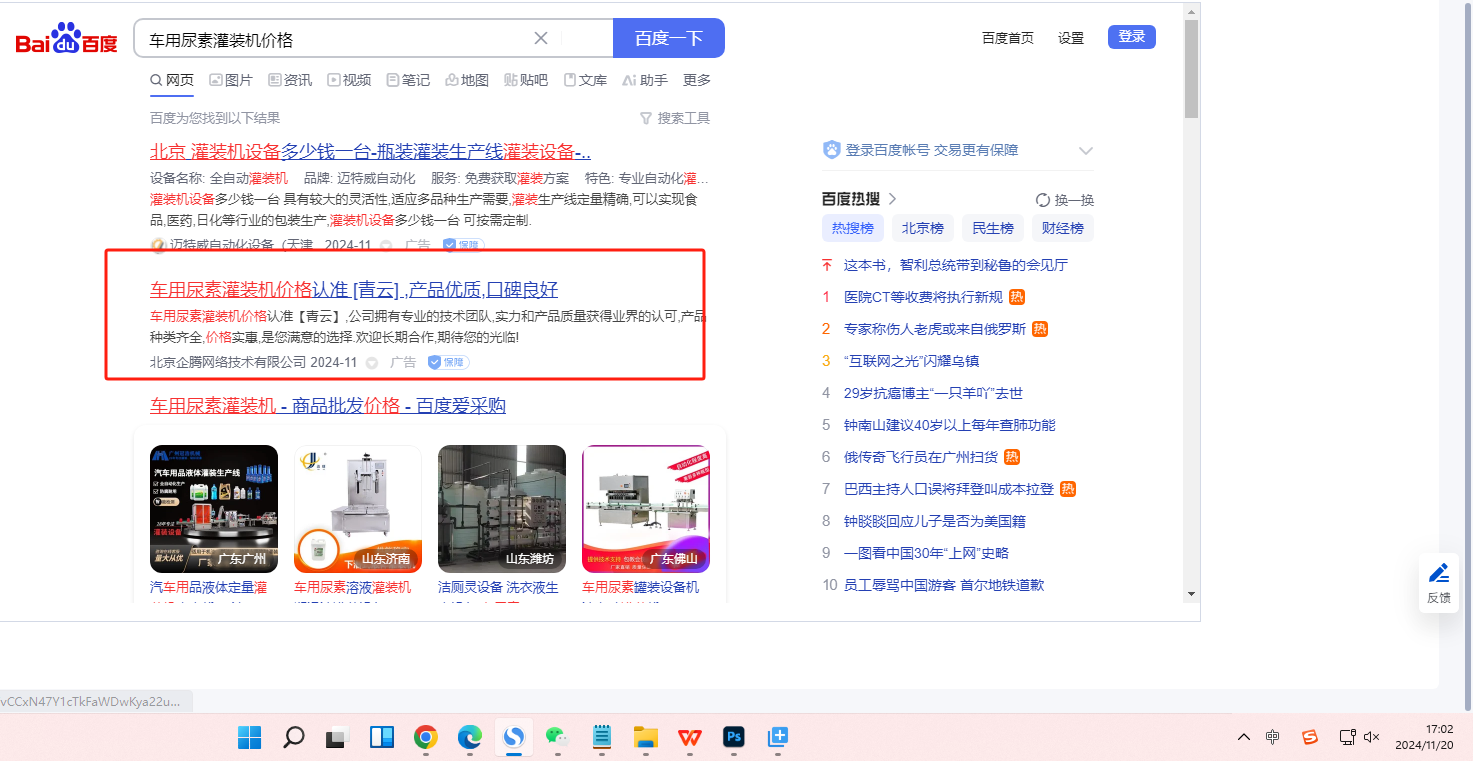The height and width of the screenshot is (761, 1473).
Task: Open the 广东佛山 filling machine thumbnail
Action: point(646,509)
